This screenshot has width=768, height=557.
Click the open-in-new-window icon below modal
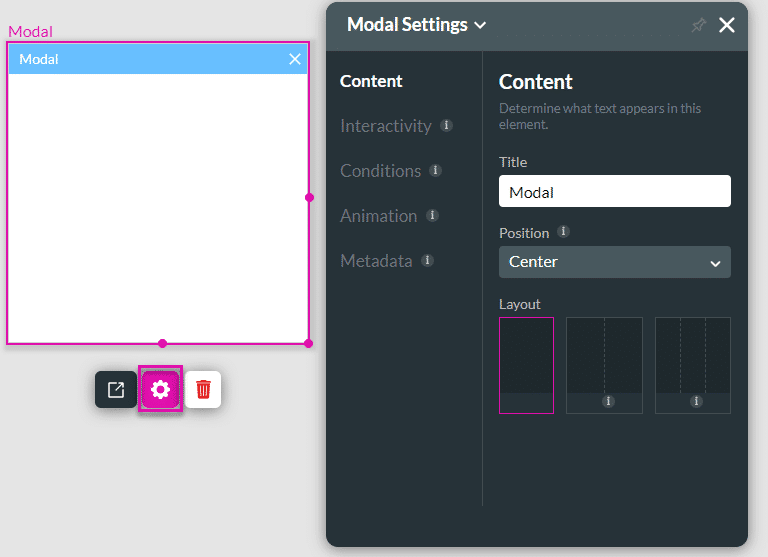pyautogui.click(x=116, y=389)
